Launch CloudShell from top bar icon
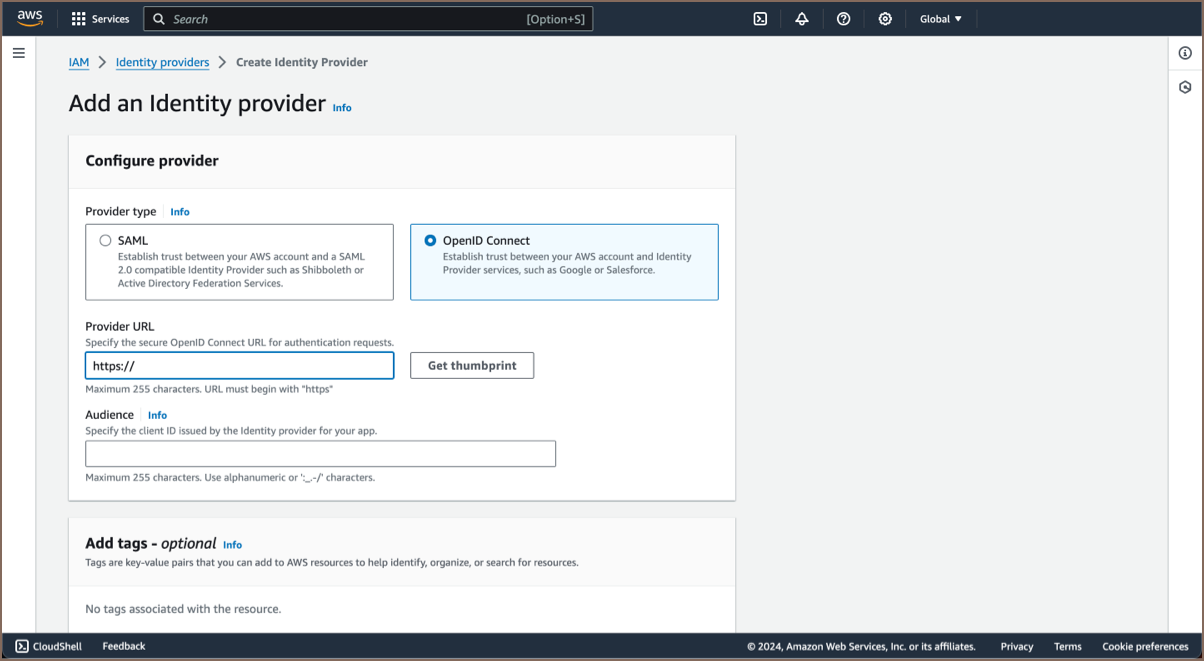Viewport: 1204px width, 661px height. coord(760,19)
